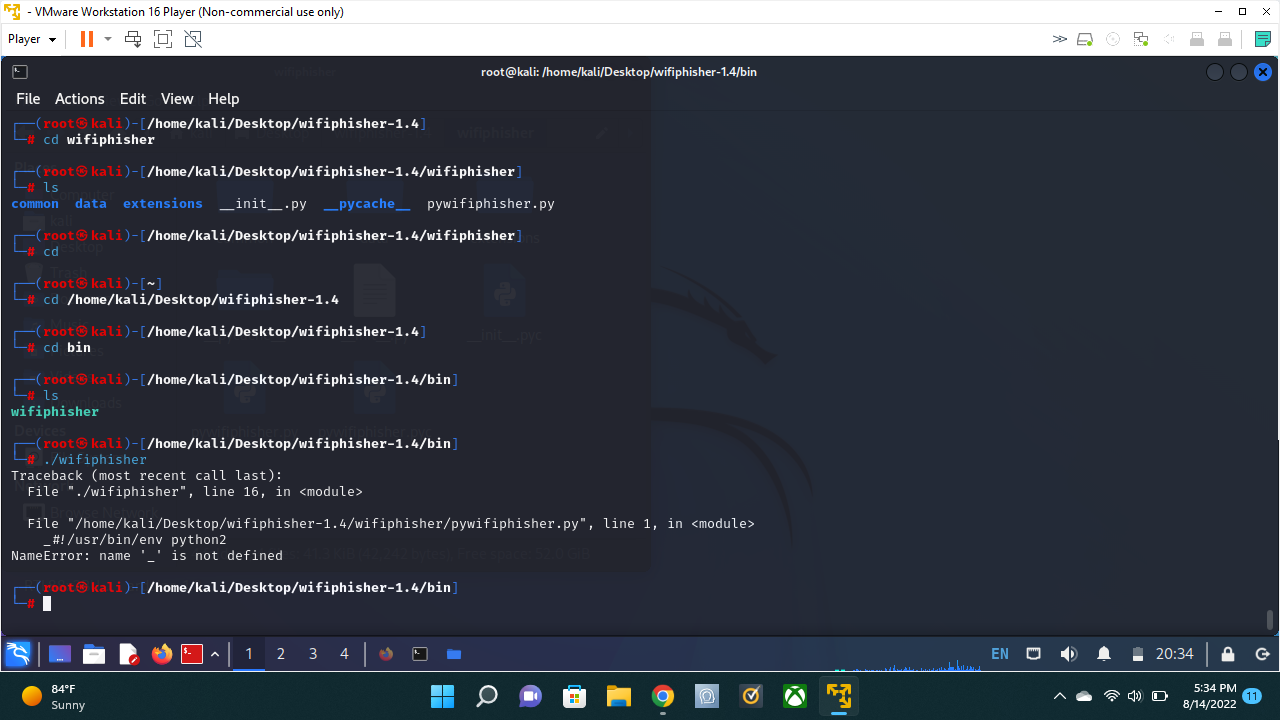Pause the virtual machine

[85, 38]
